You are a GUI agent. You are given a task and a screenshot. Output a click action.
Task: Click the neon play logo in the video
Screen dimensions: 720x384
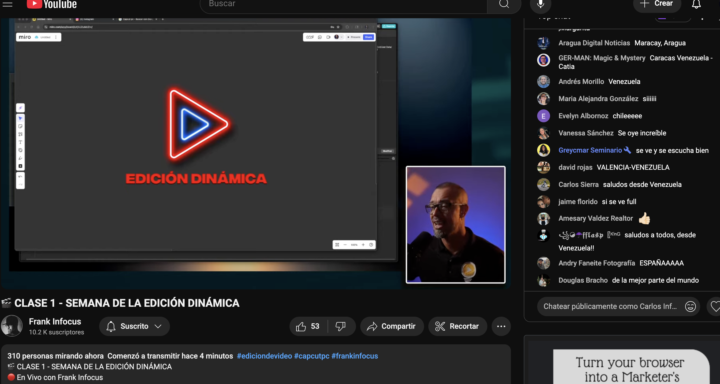(x=198, y=124)
